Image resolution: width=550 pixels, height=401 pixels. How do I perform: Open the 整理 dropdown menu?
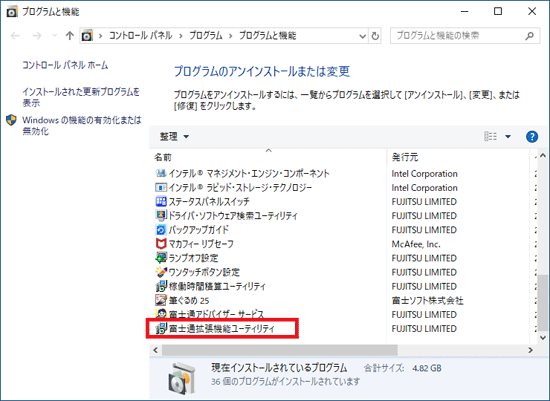click(174, 136)
